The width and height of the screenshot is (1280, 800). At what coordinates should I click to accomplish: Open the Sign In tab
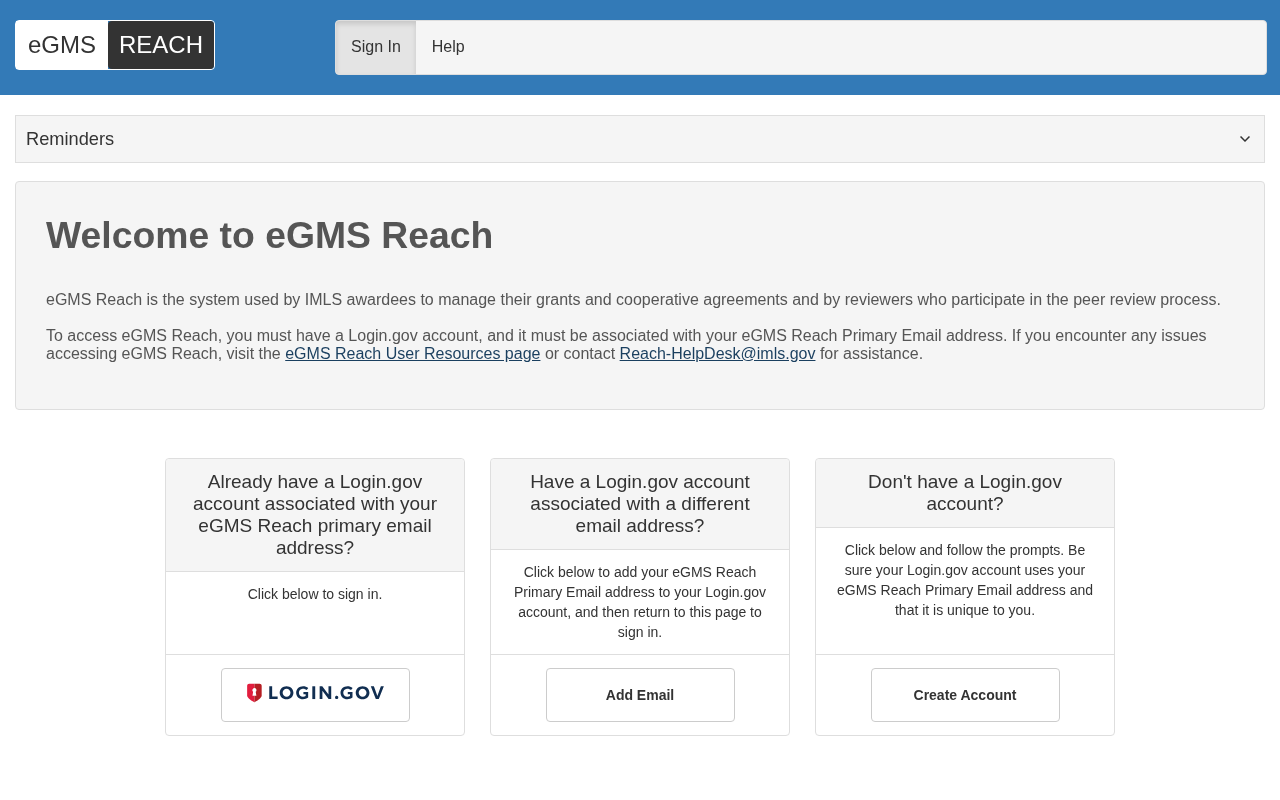tap(376, 47)
